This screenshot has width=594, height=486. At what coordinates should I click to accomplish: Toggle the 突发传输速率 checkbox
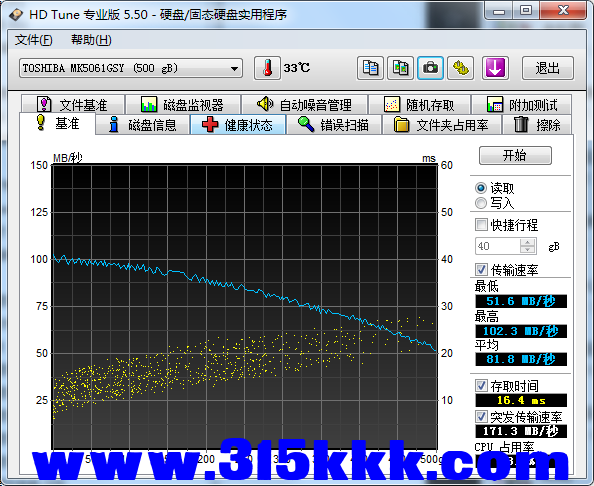(x=481, y=417)
